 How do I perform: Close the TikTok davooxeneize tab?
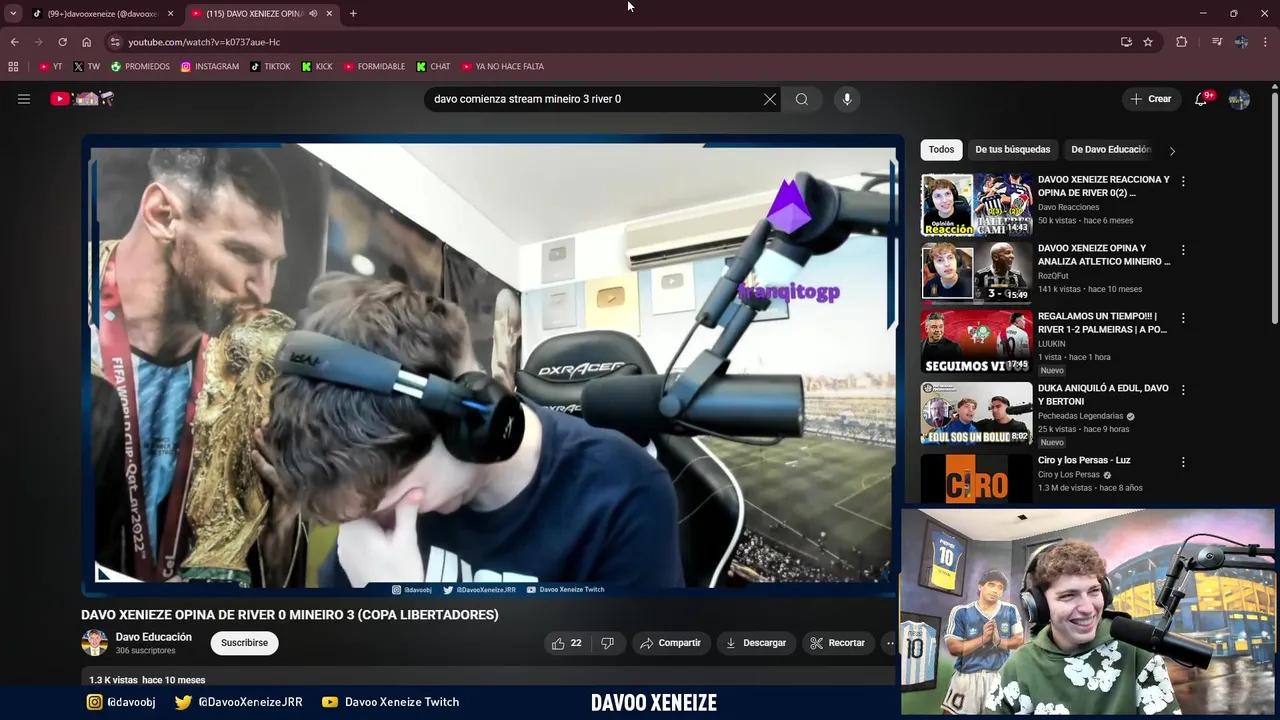click(x=170, y=13)
